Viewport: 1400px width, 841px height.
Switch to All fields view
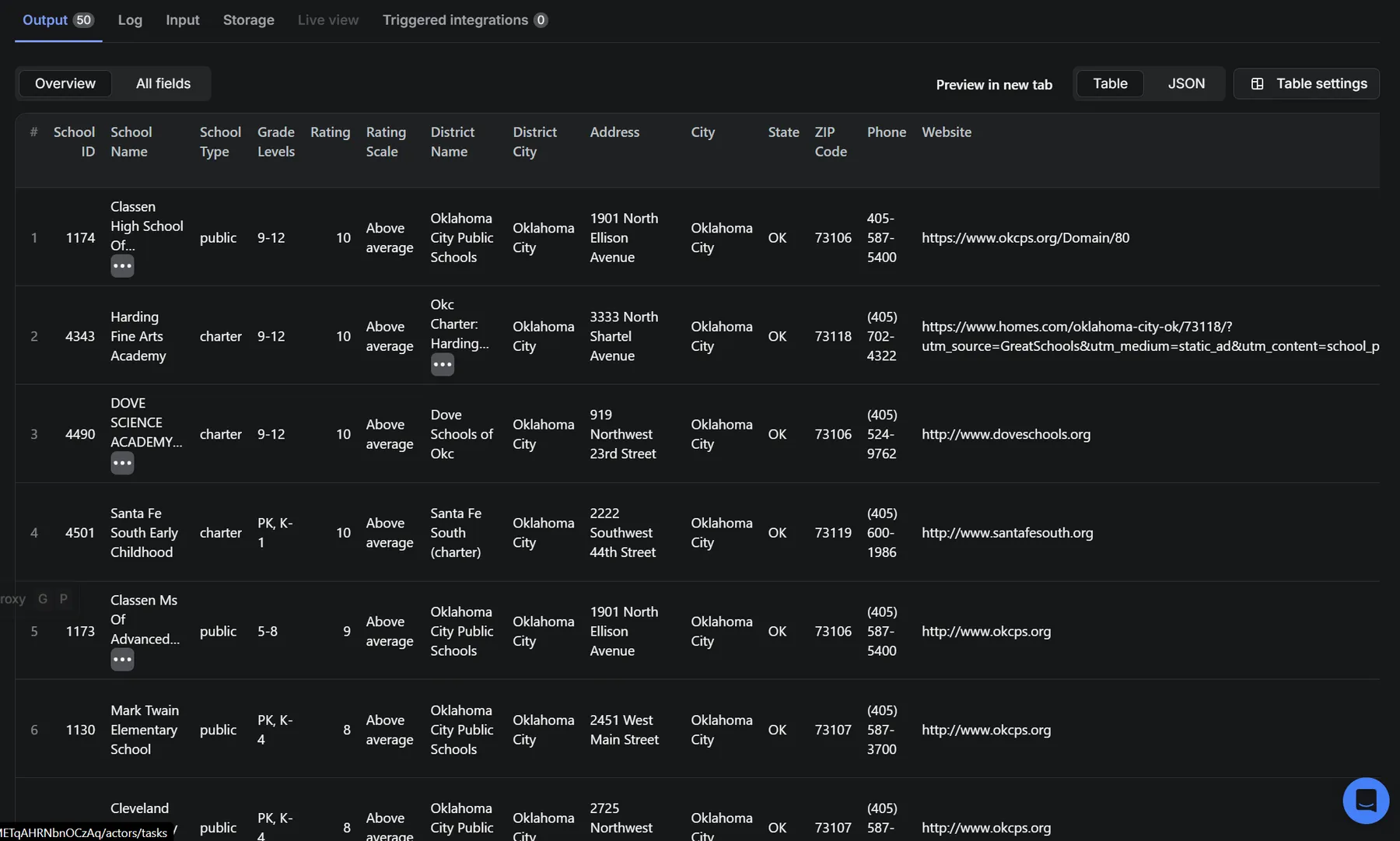point(163,84)
